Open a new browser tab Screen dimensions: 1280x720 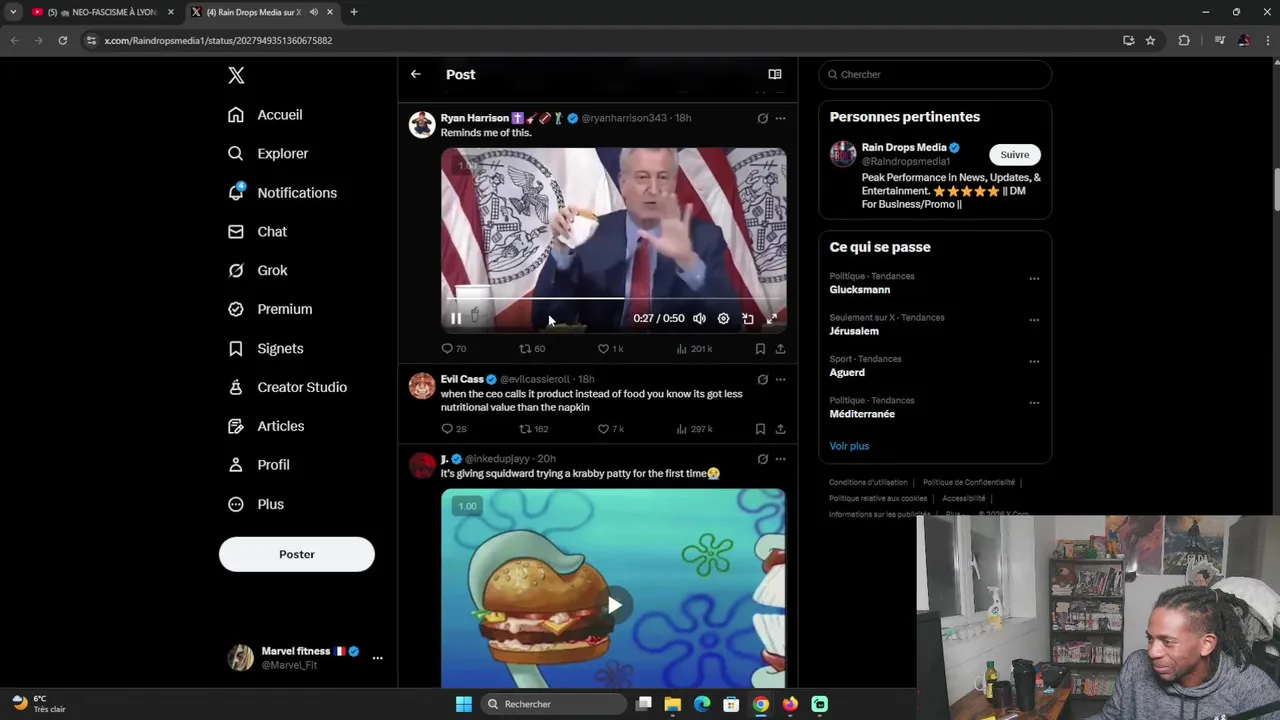pyautogui.click(x=353, y=12)
